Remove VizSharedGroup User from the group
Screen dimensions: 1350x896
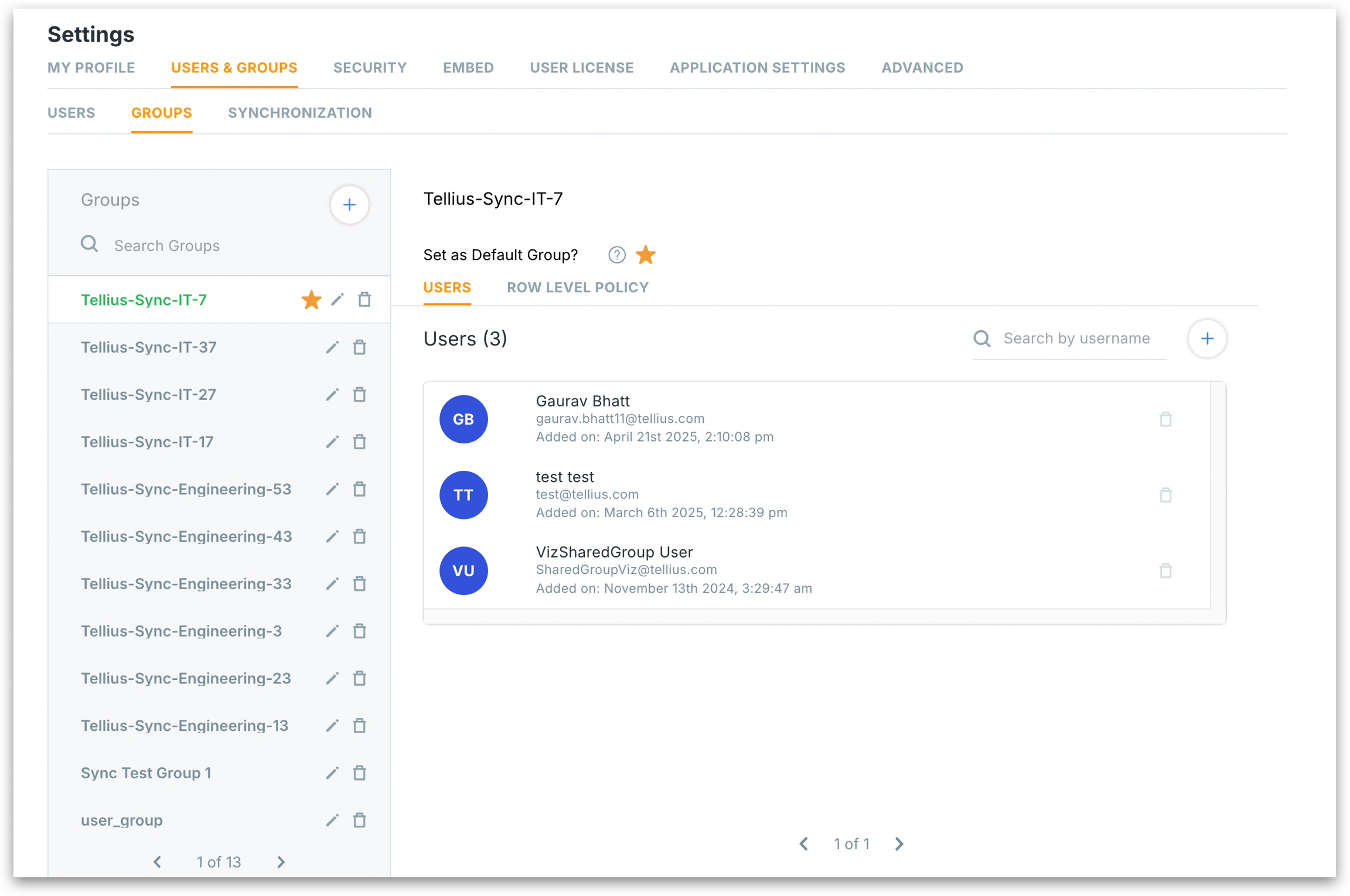pos(1165,570)
